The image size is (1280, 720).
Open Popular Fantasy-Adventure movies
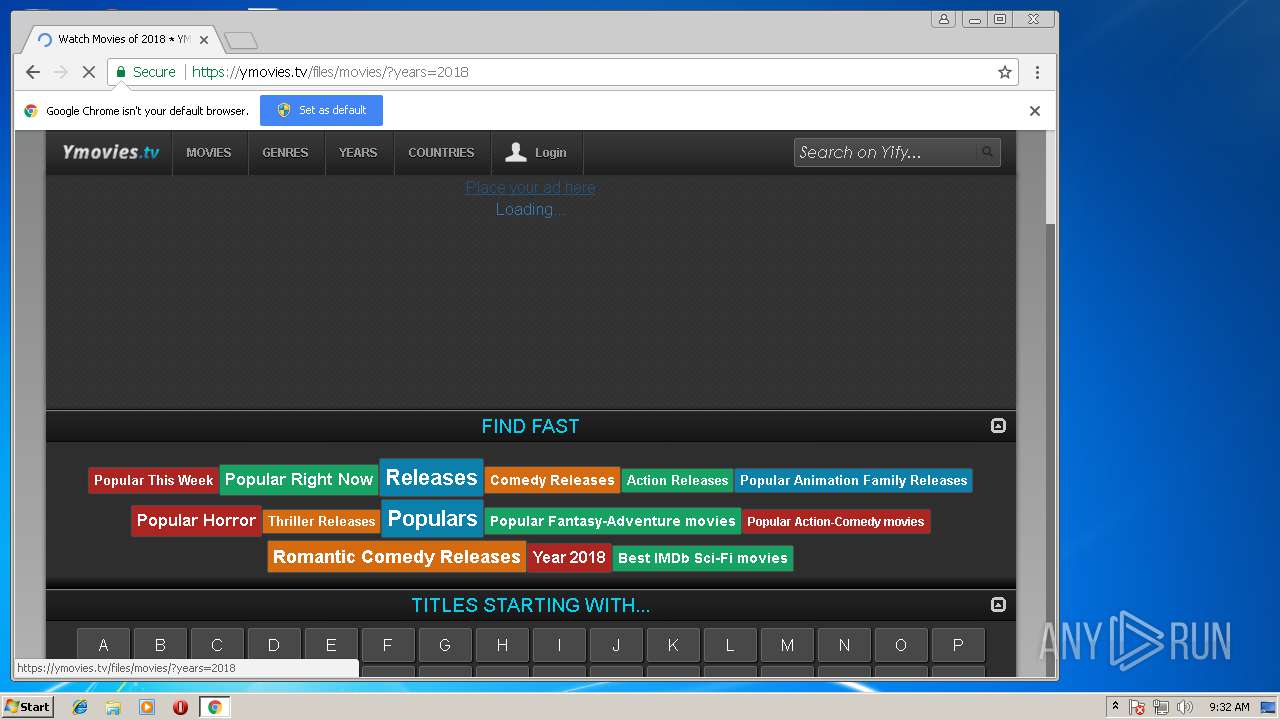(x=612, y=521)
